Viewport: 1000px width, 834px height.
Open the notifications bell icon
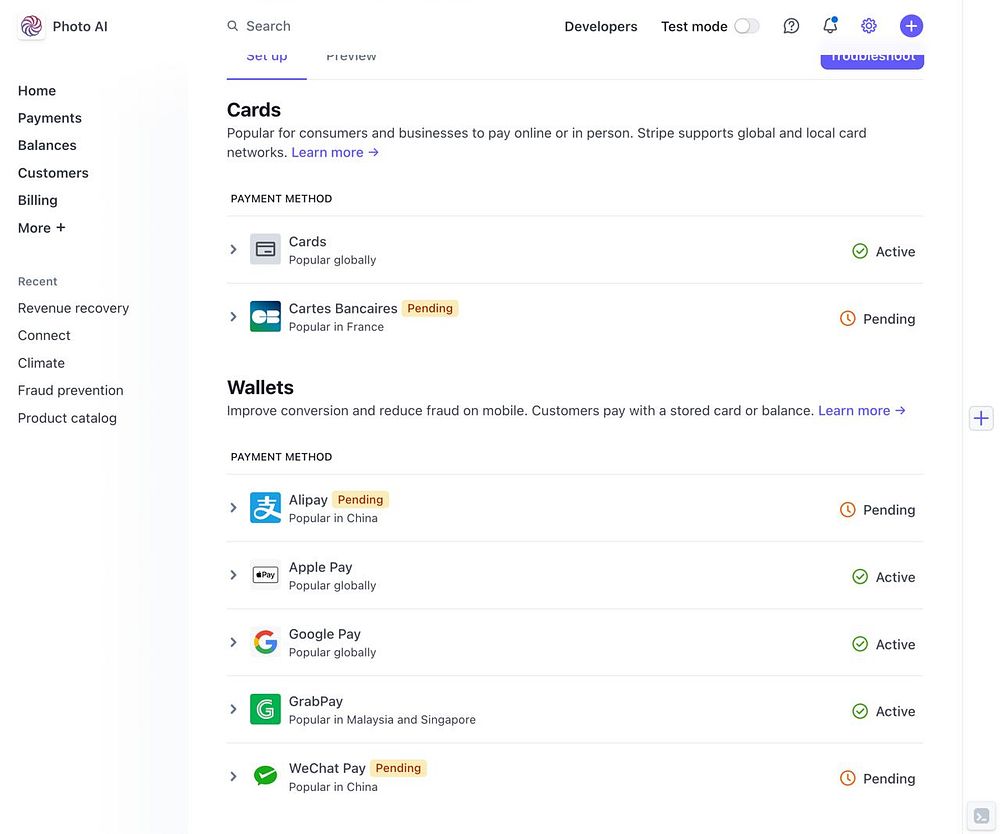(x=830, y=26)
